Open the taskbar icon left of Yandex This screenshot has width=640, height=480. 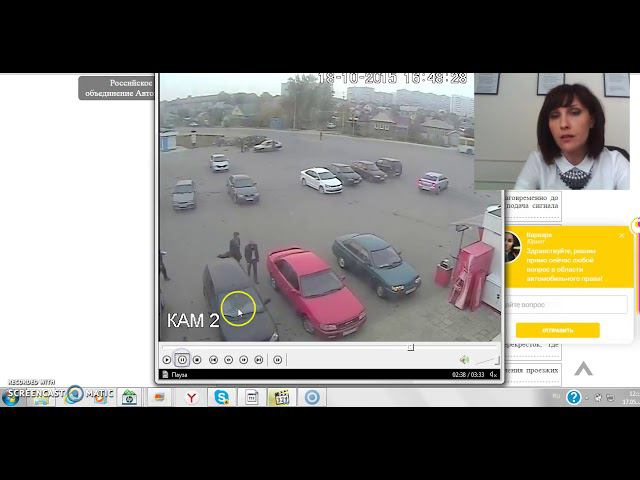160,397
